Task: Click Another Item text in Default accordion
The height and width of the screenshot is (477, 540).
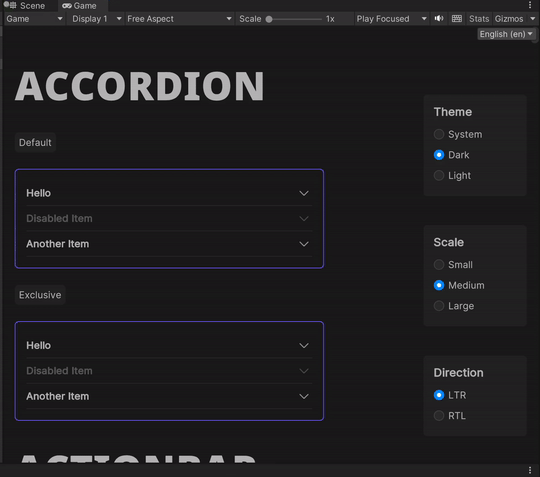Action: (58, 244)
